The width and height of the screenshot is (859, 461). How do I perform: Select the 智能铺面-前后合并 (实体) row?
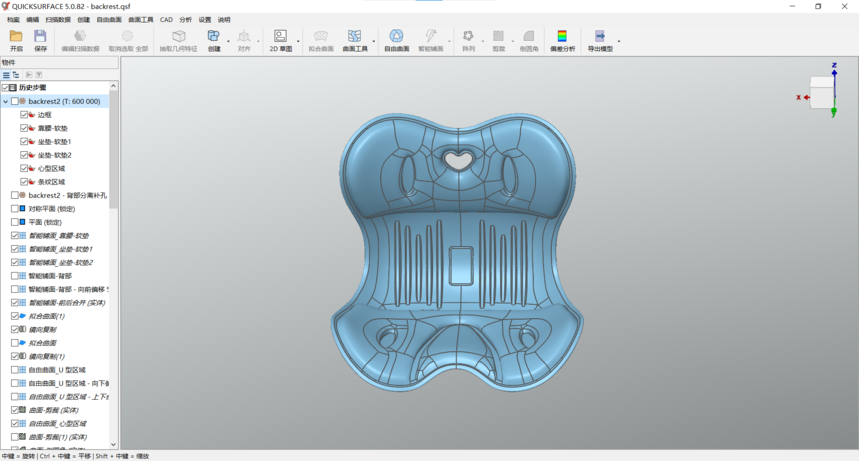(67, 303)
